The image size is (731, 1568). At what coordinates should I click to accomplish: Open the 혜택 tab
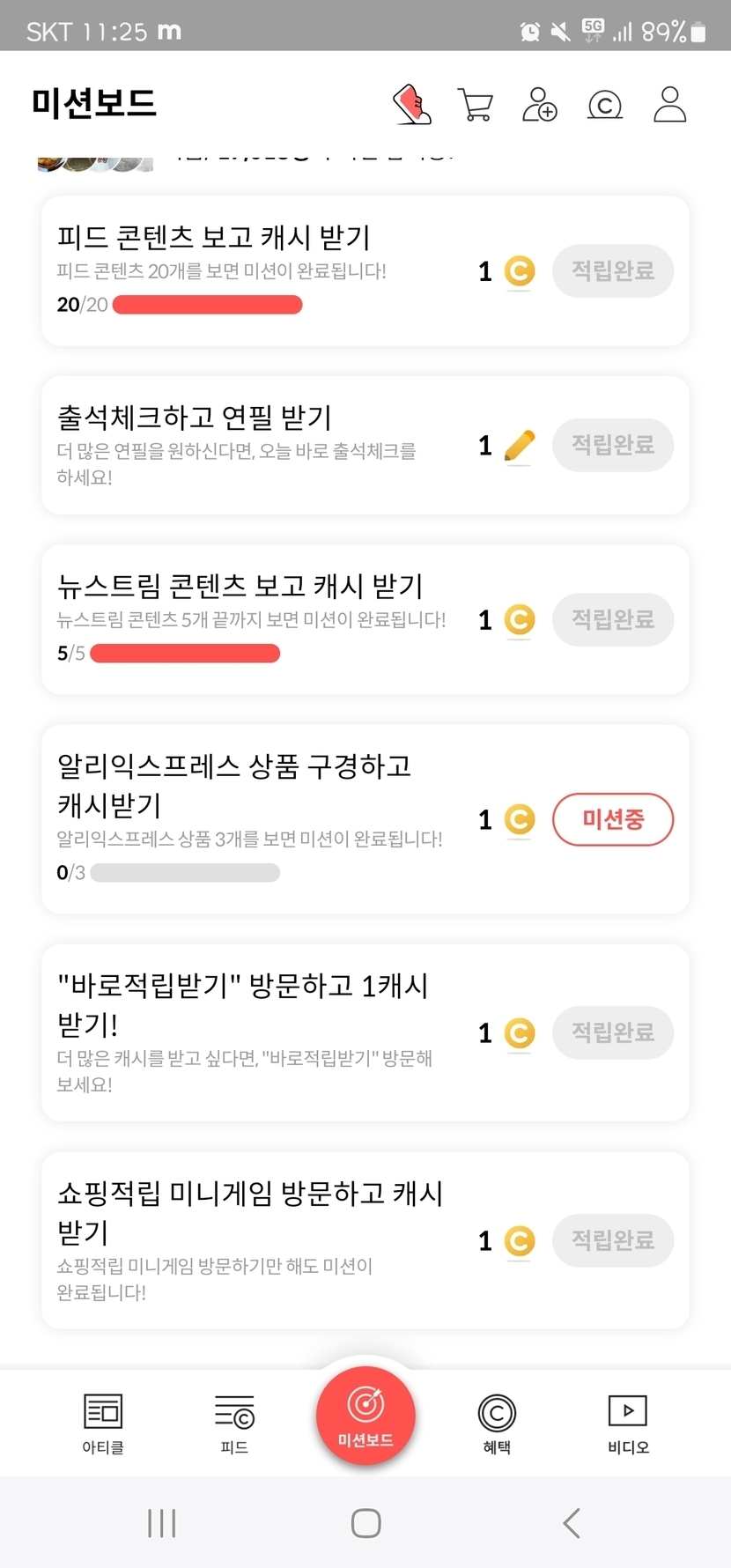point(497,1423)
